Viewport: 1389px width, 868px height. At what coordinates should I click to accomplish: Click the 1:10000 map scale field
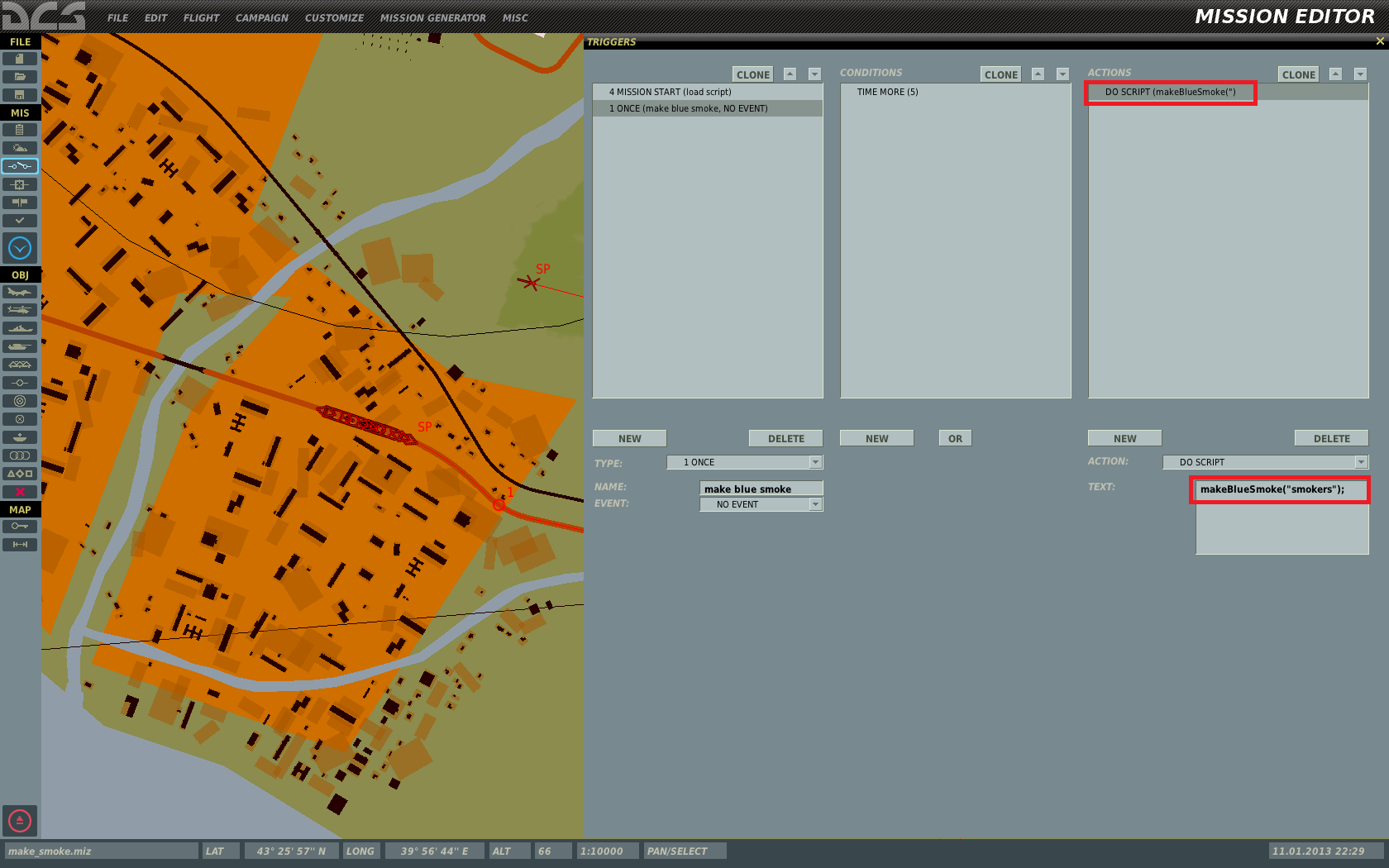coord(608,851)
